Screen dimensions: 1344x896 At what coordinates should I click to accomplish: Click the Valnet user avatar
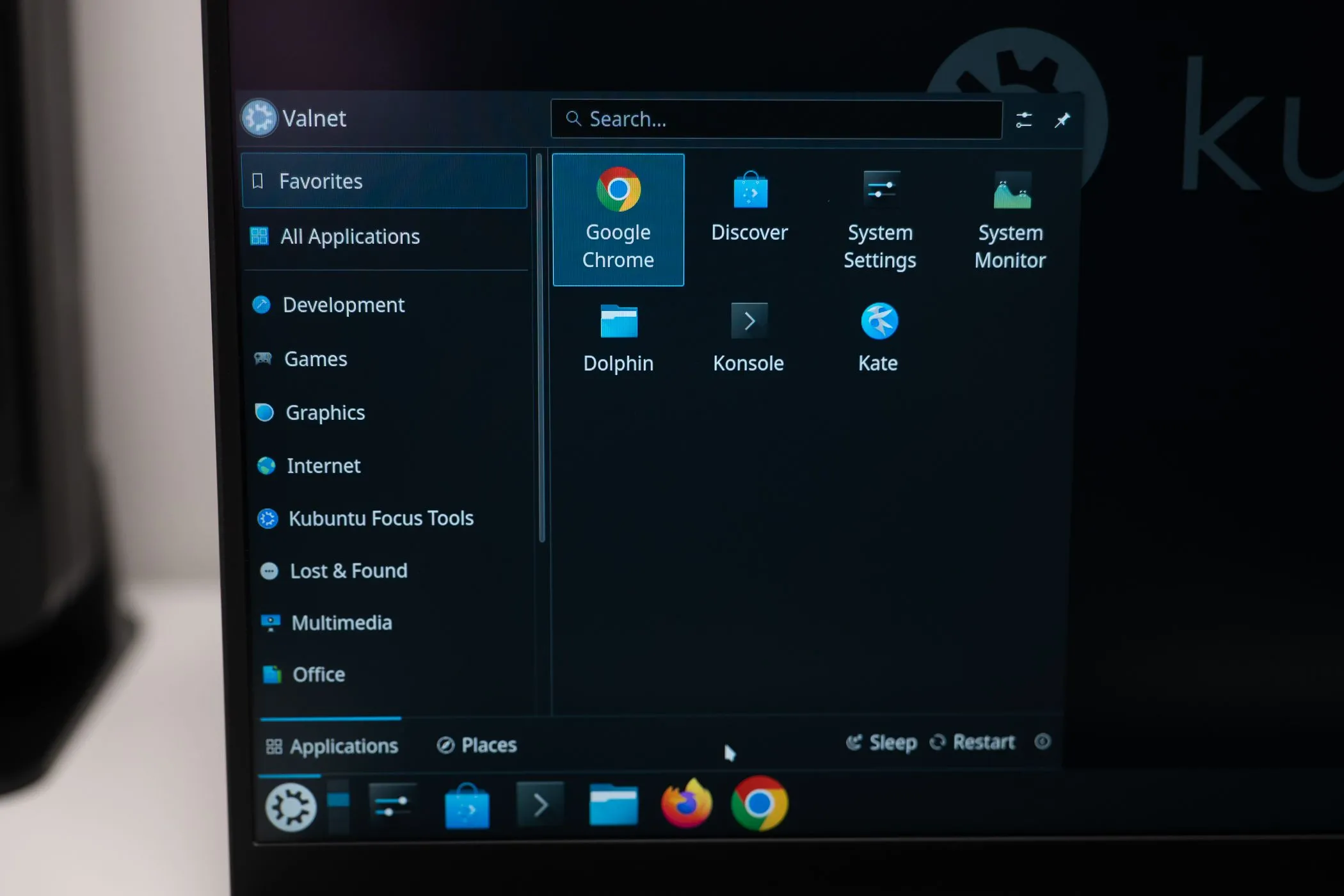pyautogui.click(x=259, y=118)
